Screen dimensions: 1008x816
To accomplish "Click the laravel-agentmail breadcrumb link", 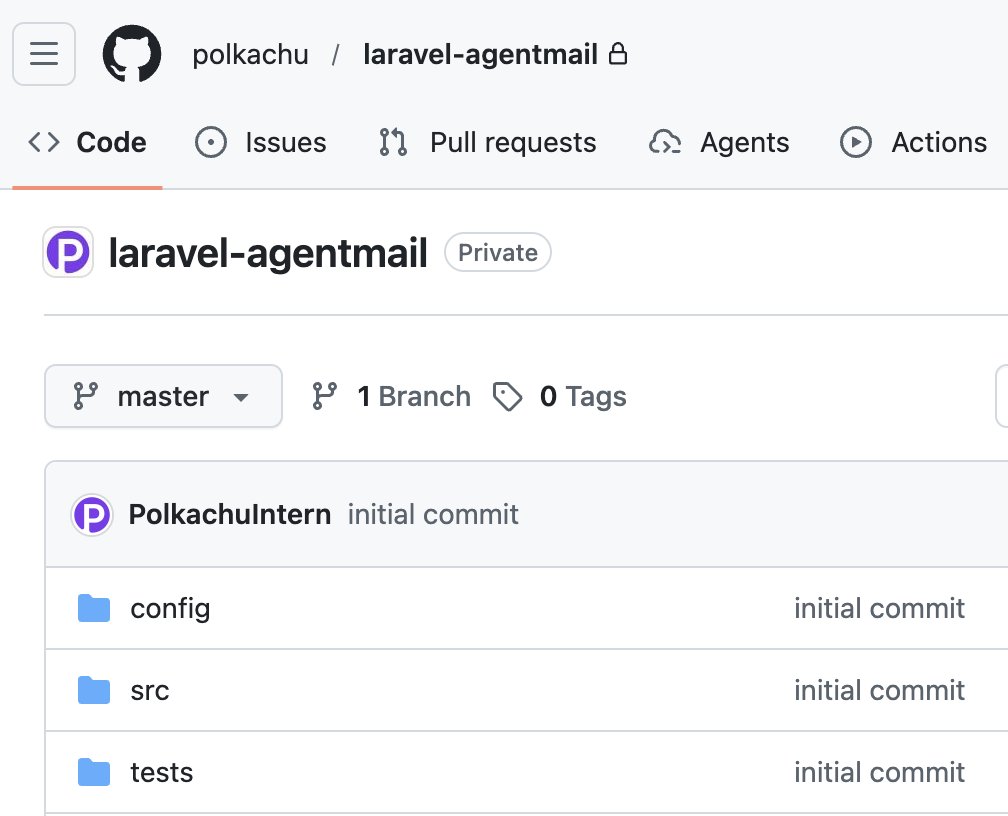I will [480, 55].
